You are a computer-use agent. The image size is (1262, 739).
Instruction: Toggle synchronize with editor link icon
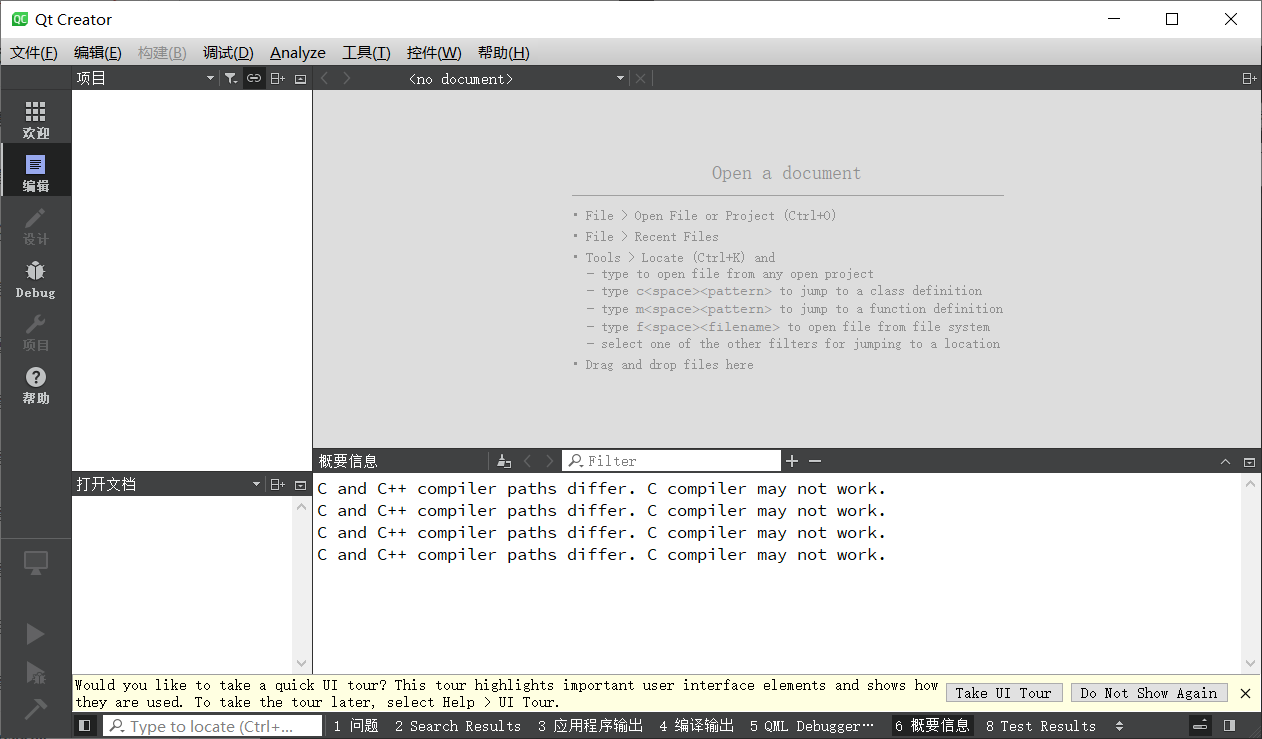[253, 77]
